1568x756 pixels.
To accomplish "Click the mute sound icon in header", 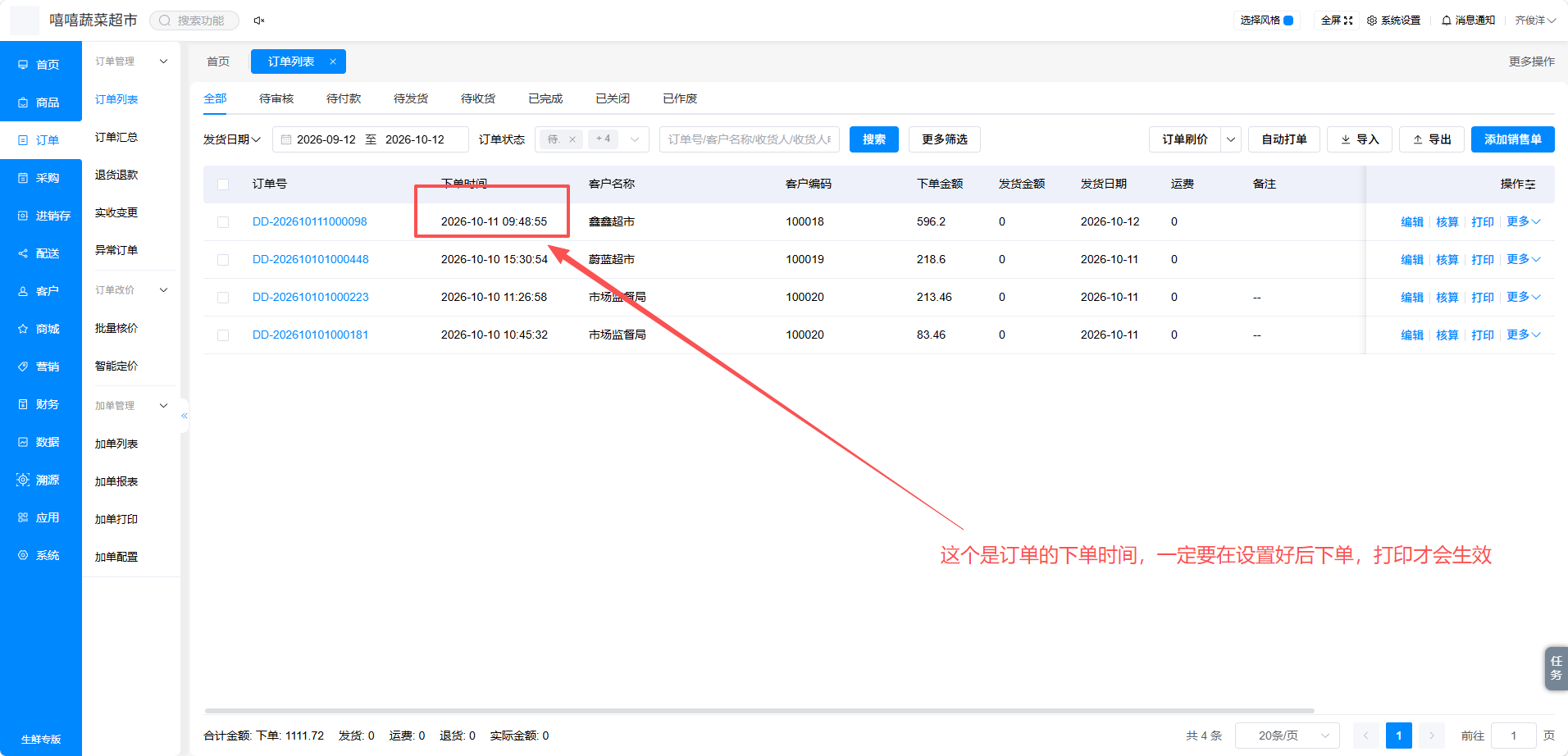I will (x=259, y=20).
